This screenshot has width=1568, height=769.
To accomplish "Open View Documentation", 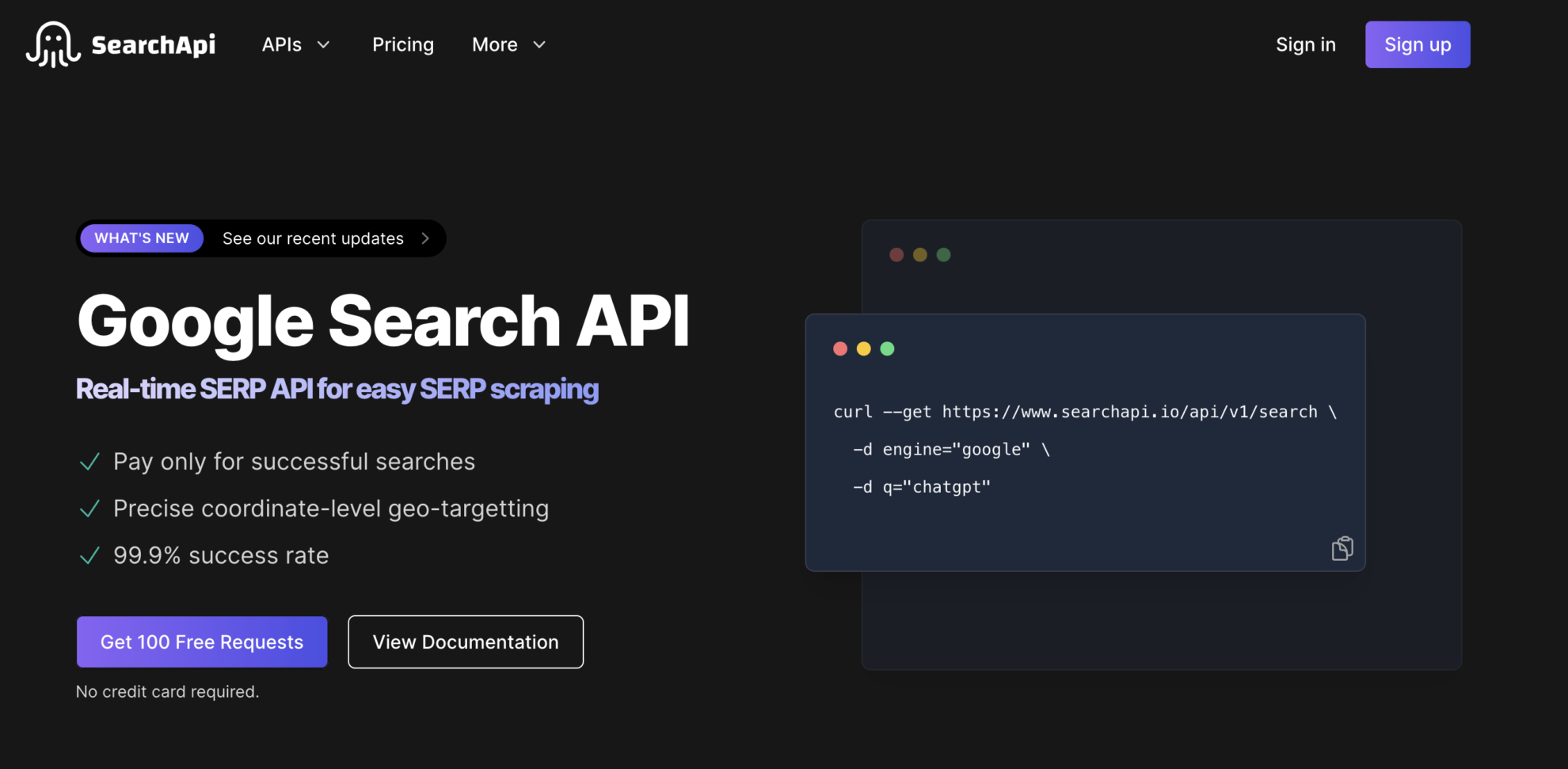I will click(x=465, y=641).
